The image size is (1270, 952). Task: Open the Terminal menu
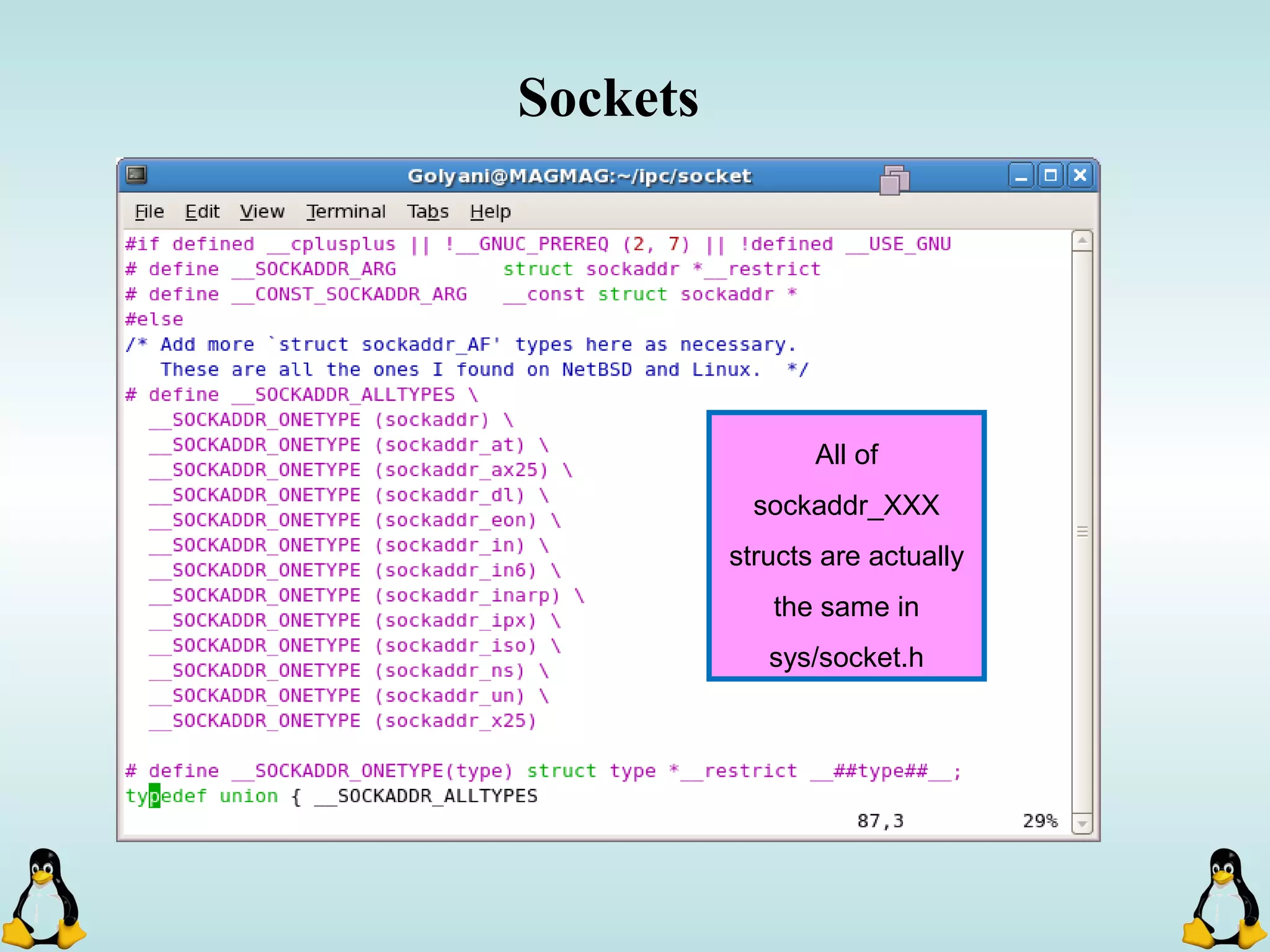pos(346,212)
